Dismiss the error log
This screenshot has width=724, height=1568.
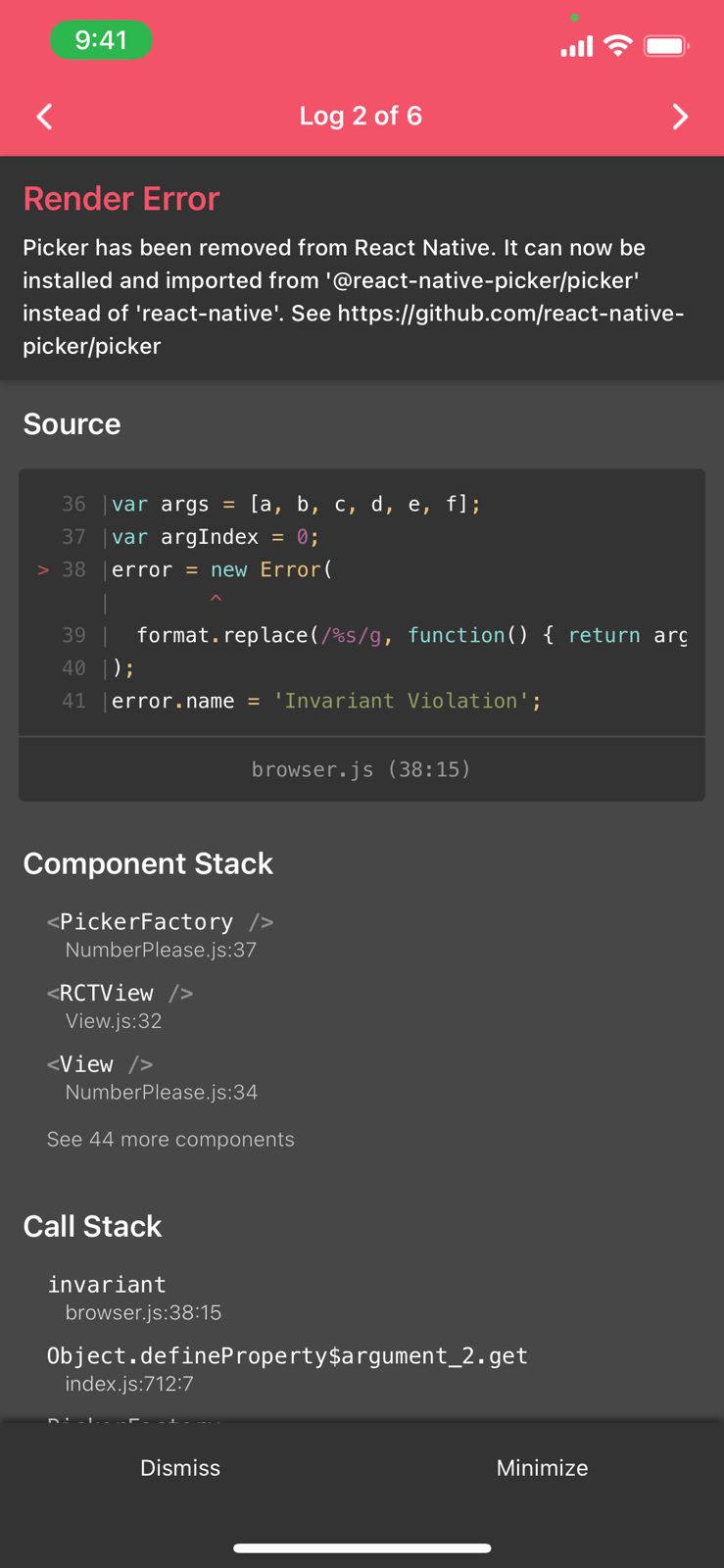pos(180,1467)
